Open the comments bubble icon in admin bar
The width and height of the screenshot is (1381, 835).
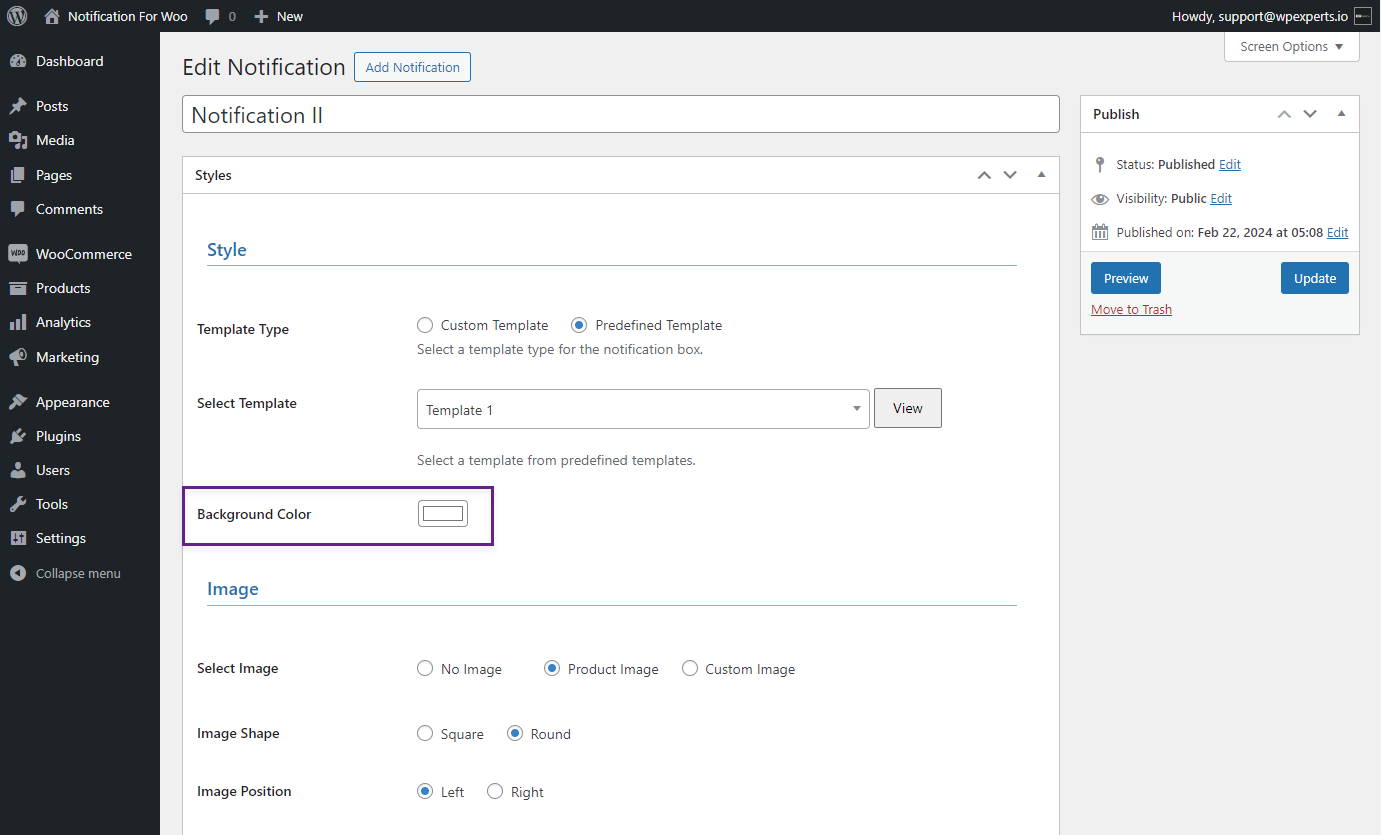point(212,17)
